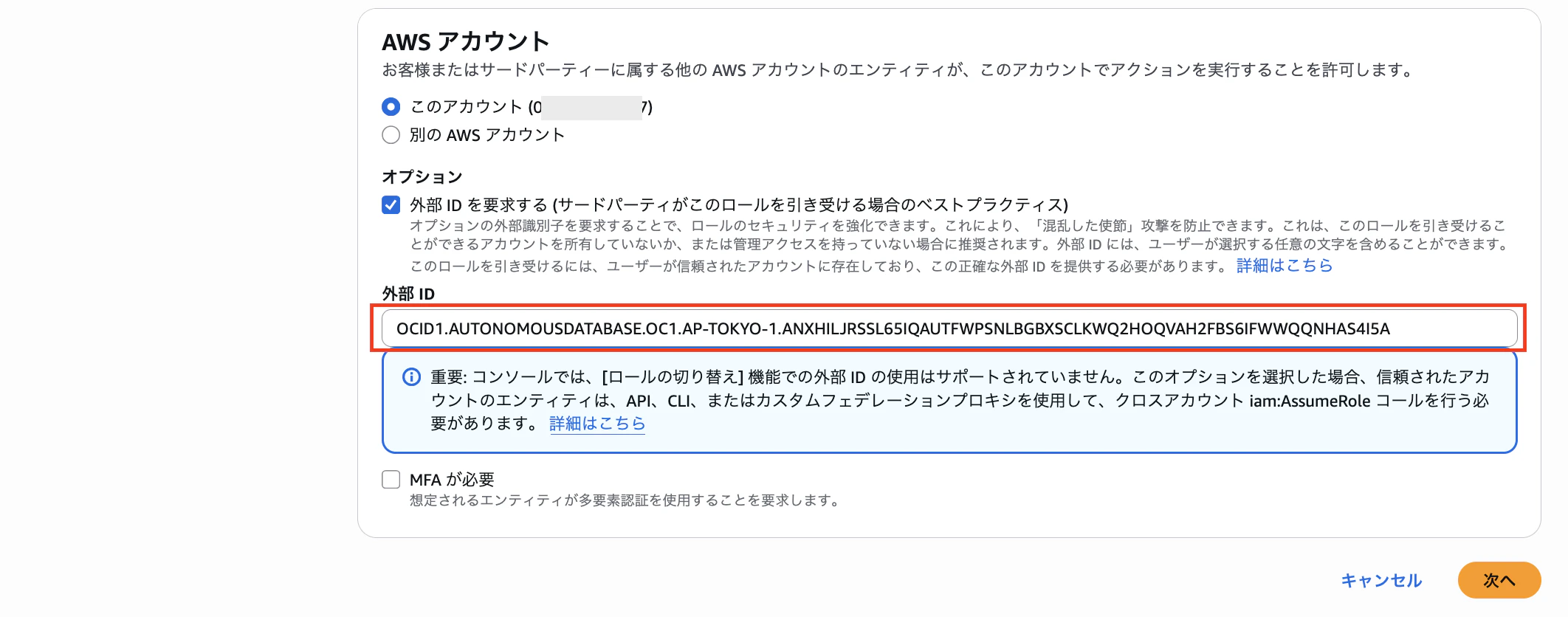The width and height of the screenshot is (1568, 617).
Task: Open 詳細はこちら link after the external ID description
Action: click(1283, 266)
